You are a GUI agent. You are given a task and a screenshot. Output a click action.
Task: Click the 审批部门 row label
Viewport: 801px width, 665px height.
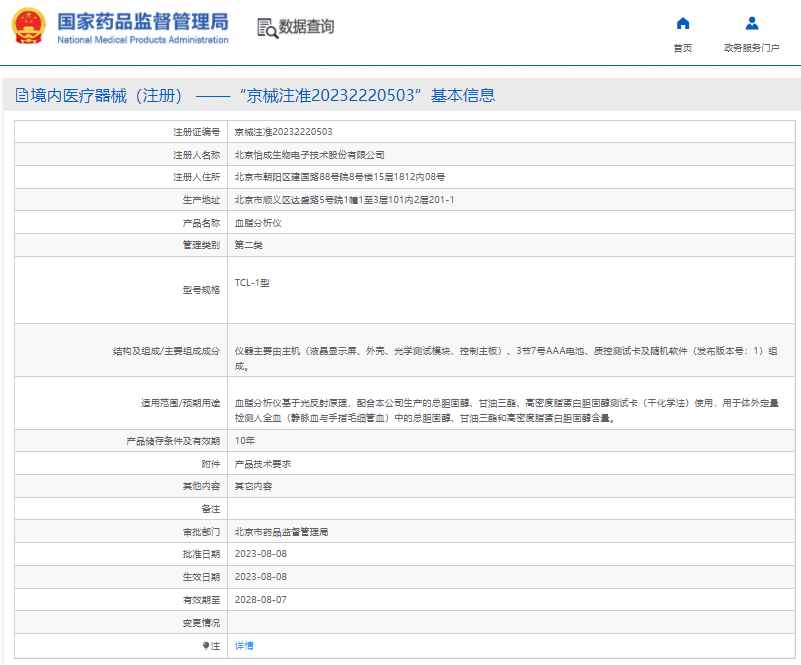pyautogui.click(x=201, y=532)
